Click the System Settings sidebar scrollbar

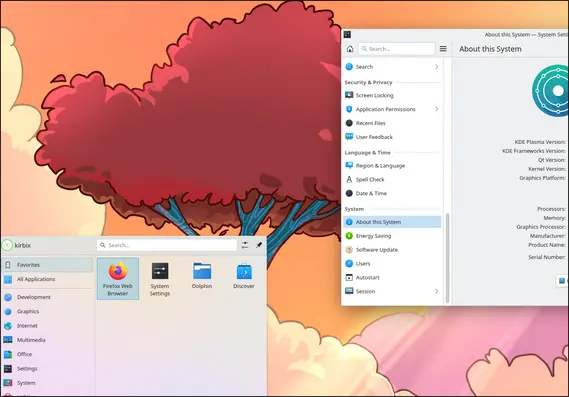pos(447,258)
